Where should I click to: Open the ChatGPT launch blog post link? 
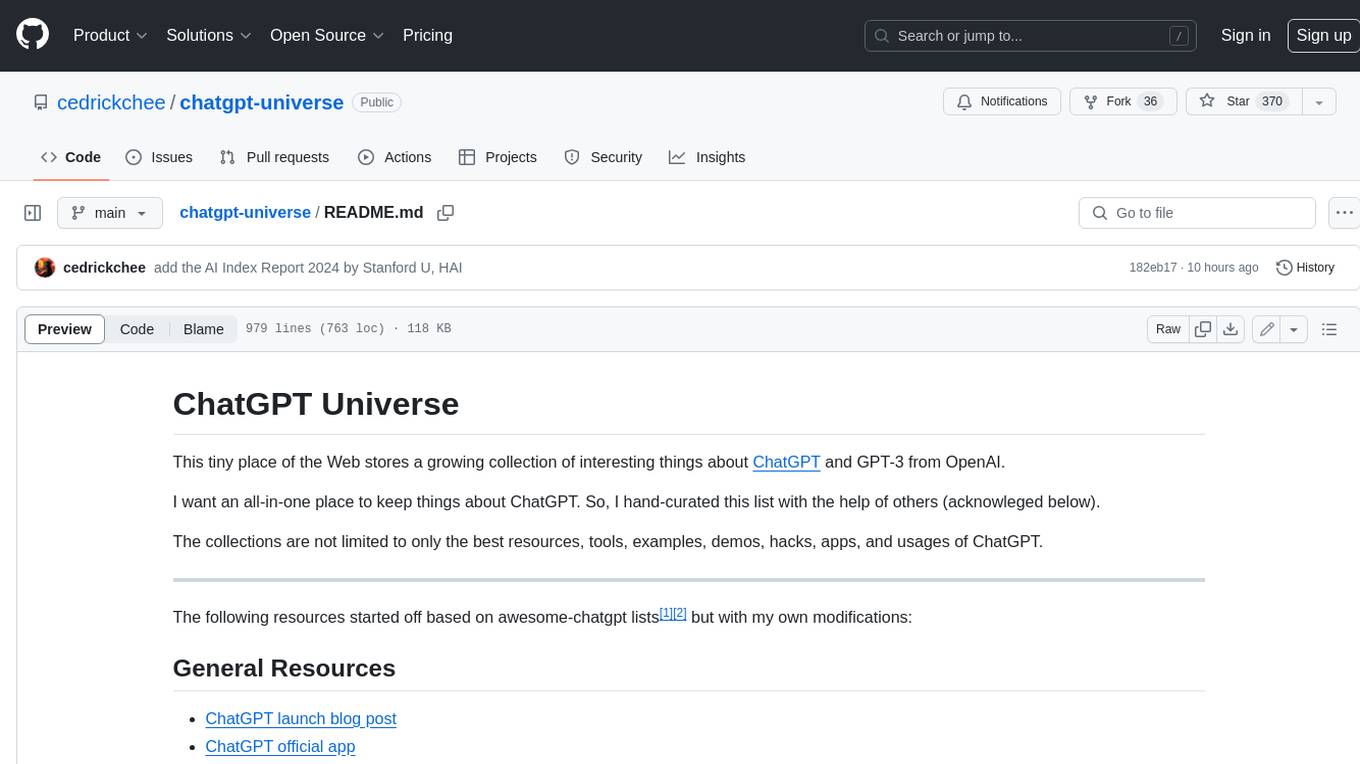301,719
